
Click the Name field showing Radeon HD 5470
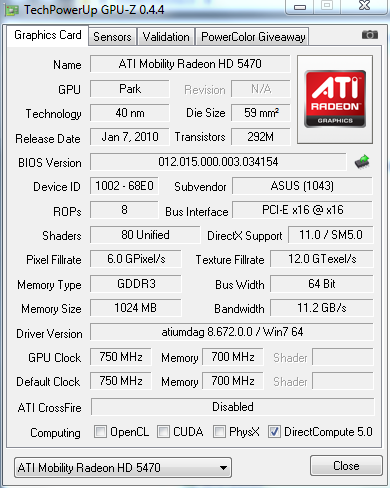pos(190,64)
